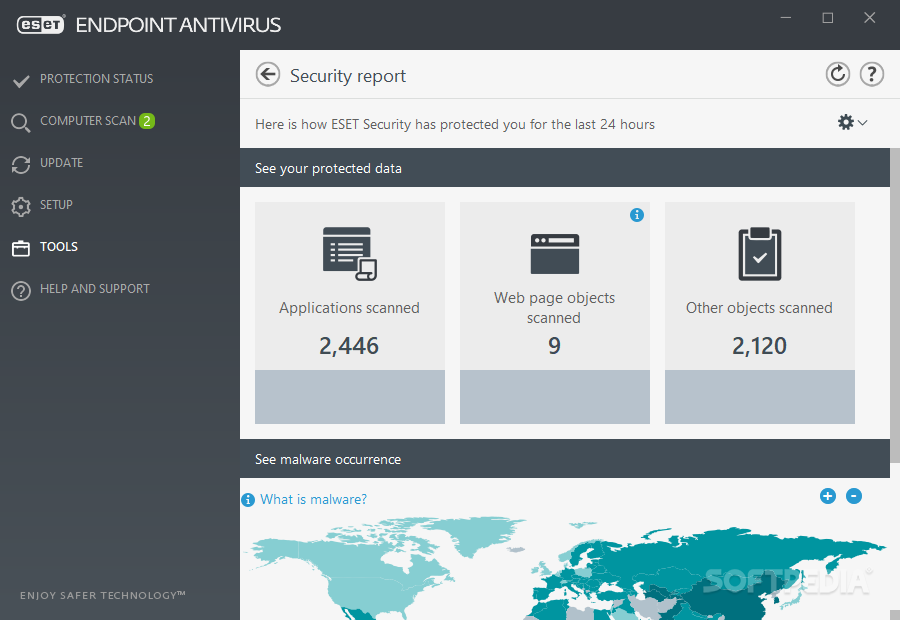Select the Tools section
The width and height of the screenshot is (900, 620).
(59, 247)
